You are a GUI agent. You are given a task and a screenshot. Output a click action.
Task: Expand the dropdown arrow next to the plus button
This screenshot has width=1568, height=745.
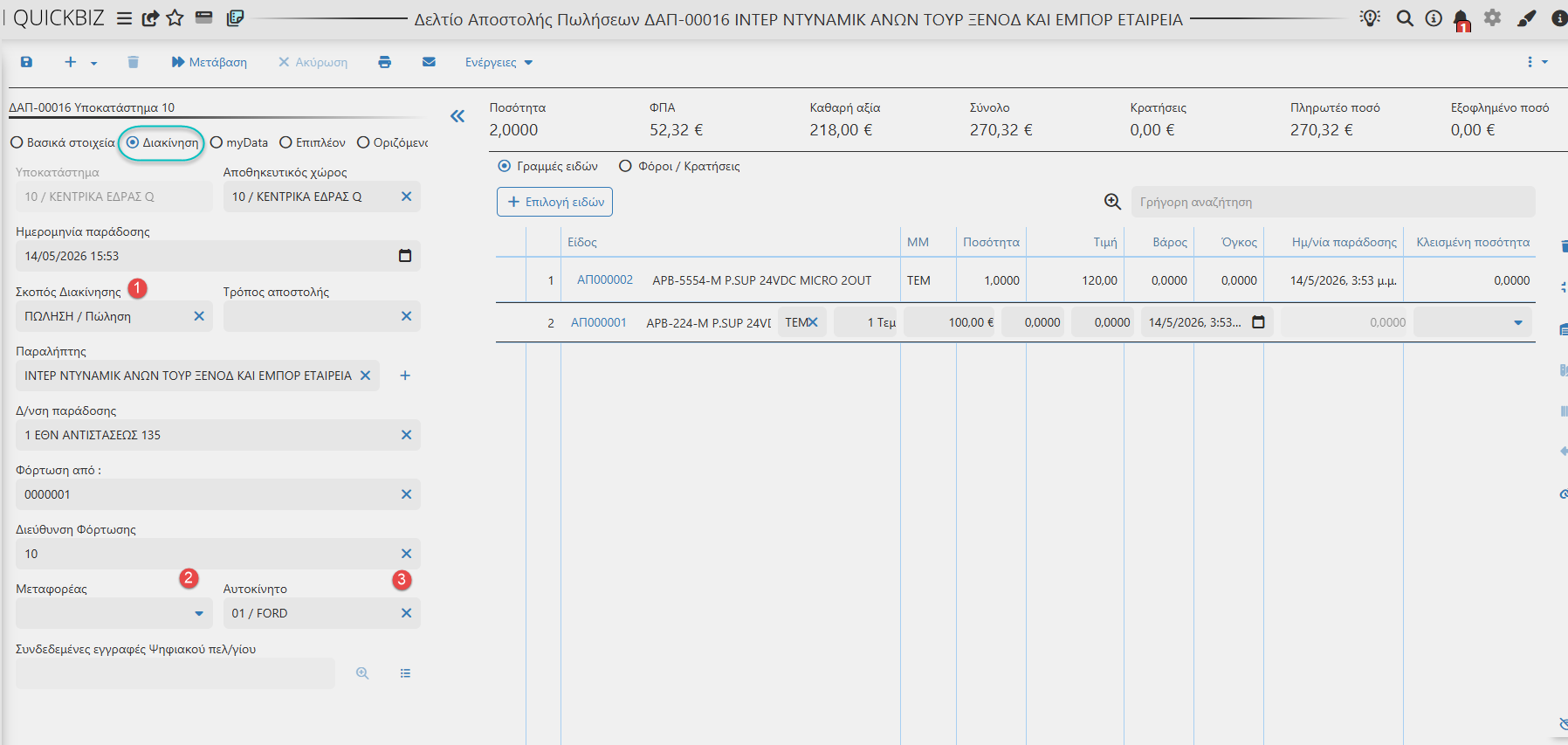pyautogui.click(x=93, y=63)
